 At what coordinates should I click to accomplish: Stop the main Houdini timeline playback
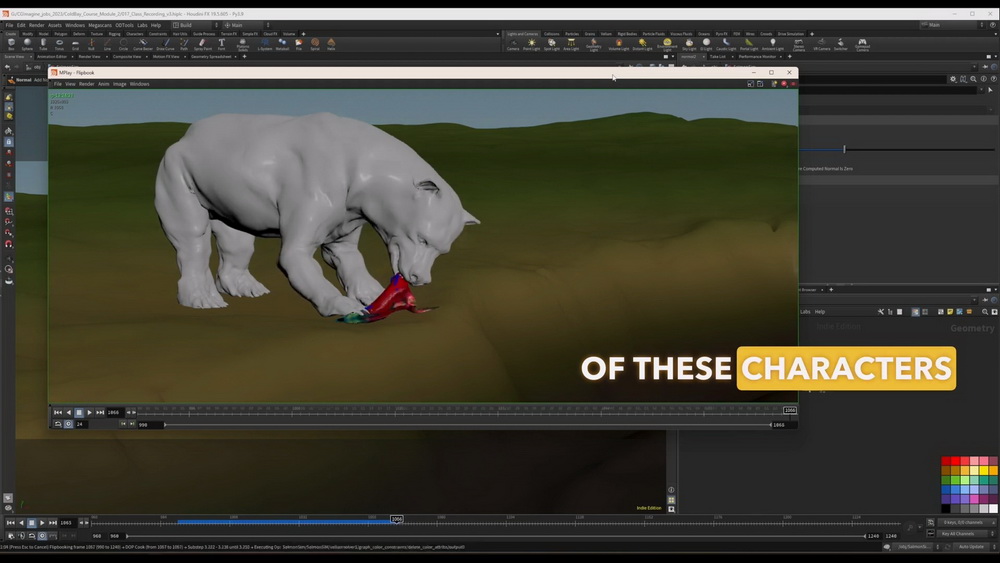(31, 523)
